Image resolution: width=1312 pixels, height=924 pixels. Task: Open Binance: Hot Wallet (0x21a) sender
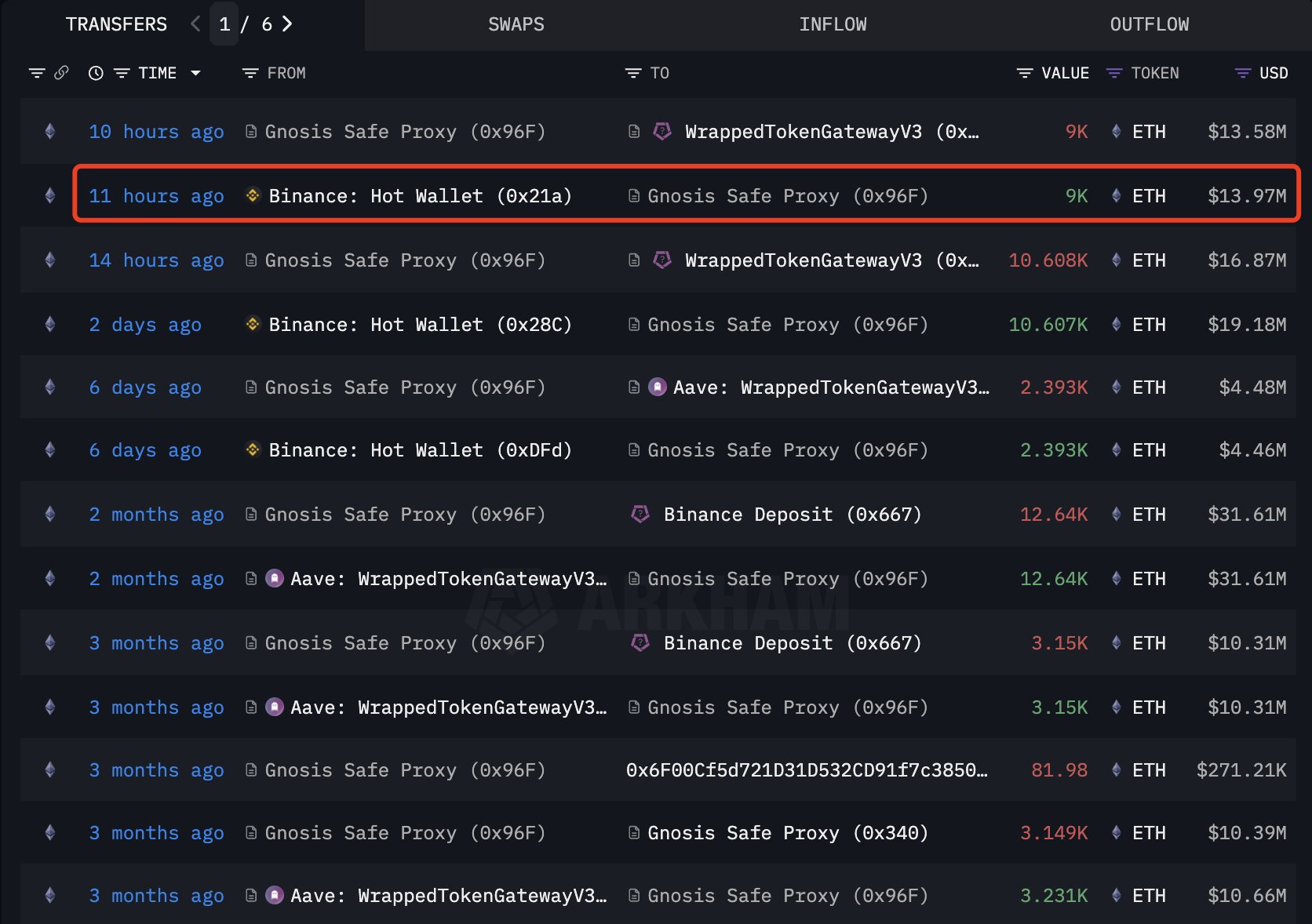coord(420,196)
